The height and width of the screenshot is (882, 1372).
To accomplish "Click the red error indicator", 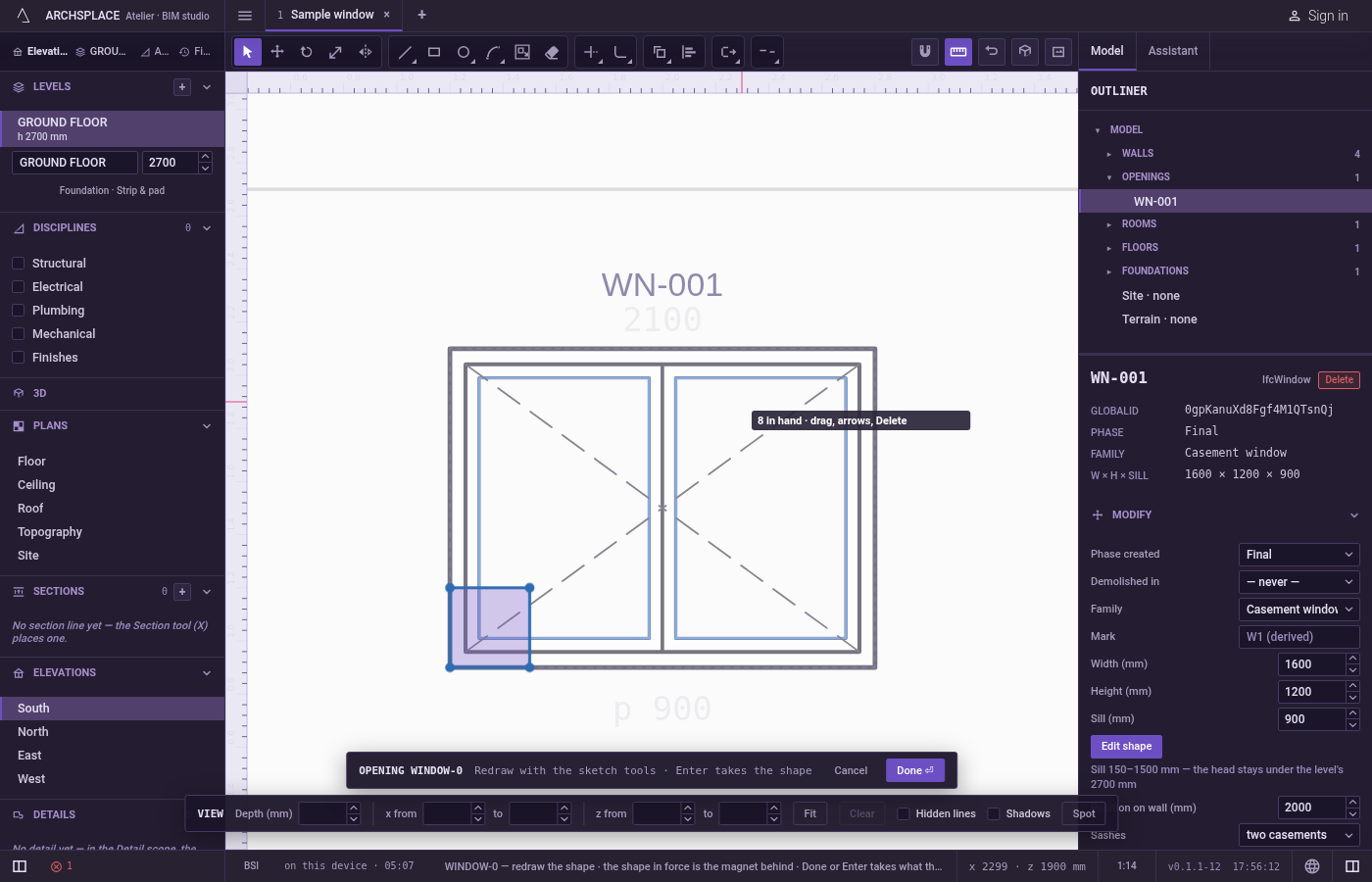I will (x=62, y=866).
